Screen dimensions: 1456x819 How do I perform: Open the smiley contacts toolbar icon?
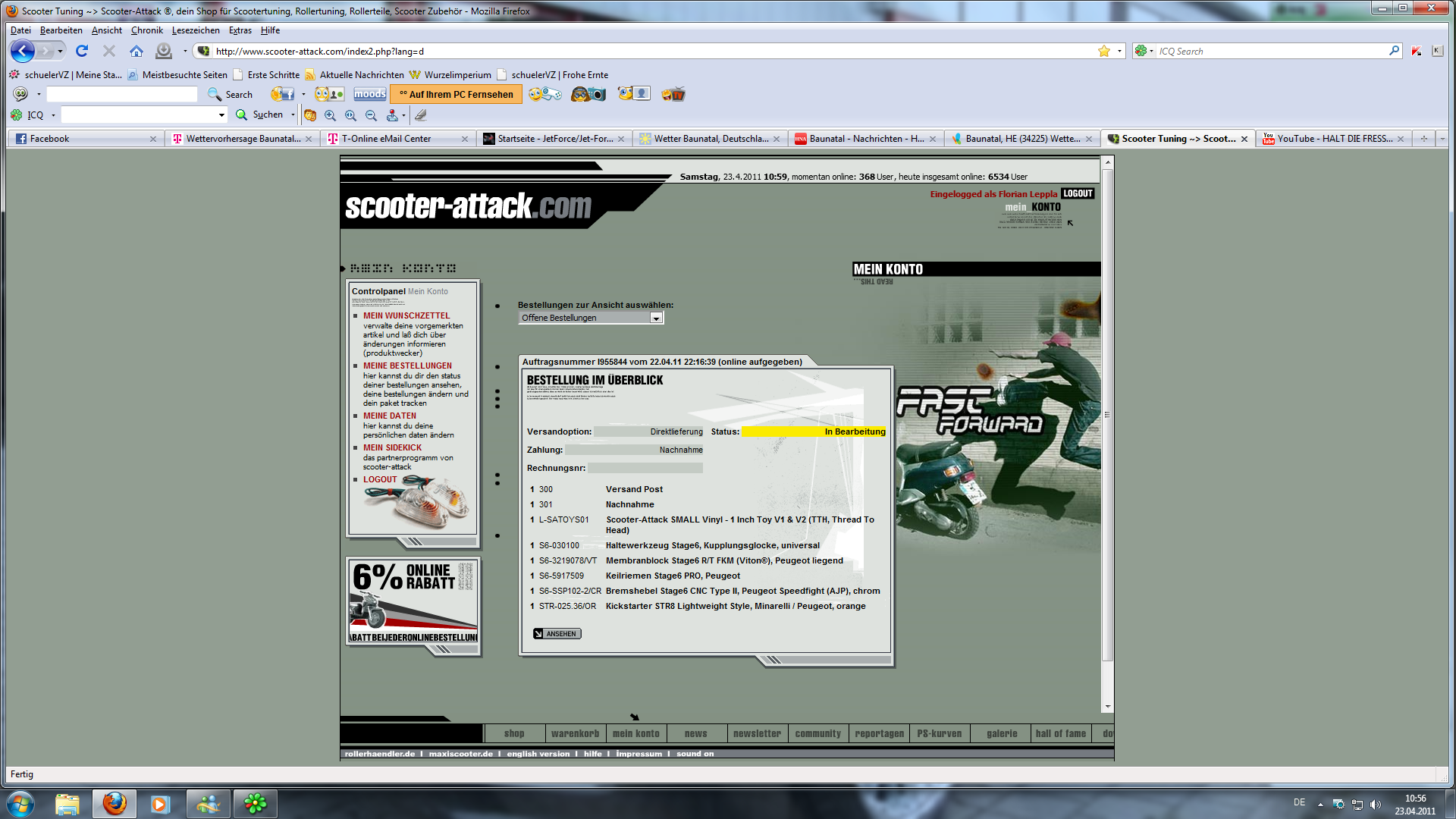point(330,94)
